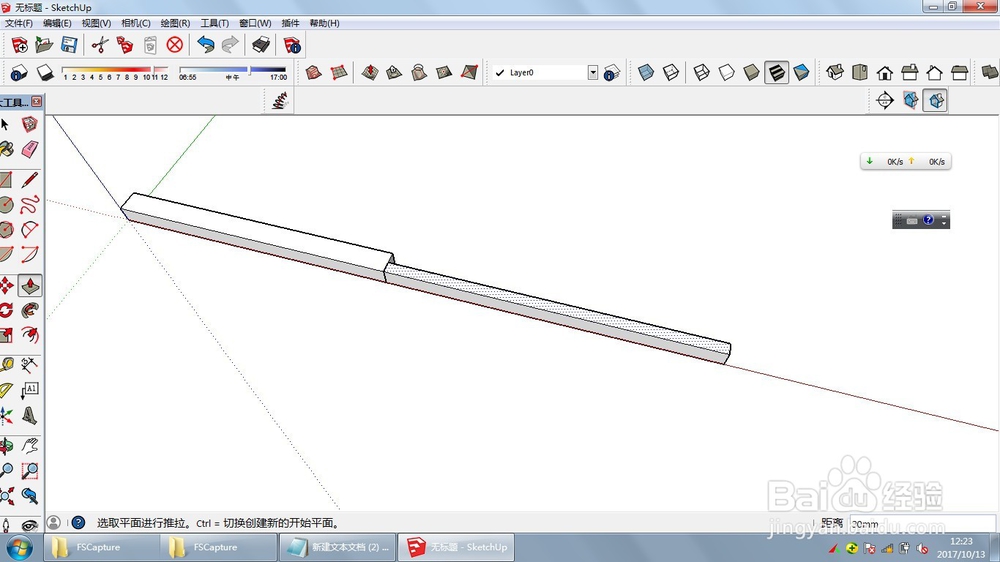This screenshot has width=1000, height=562.
Task: Select the Sandbox Add Detail tool
Action: point(444,73)
